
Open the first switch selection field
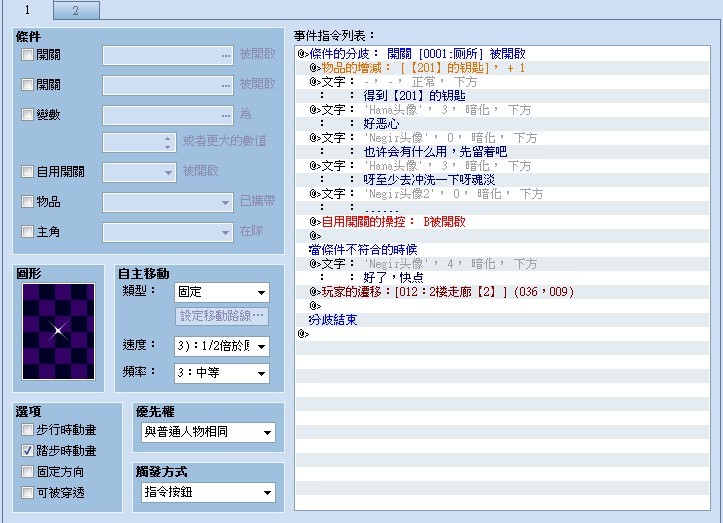pyautogui.click(x=168, y=55)
